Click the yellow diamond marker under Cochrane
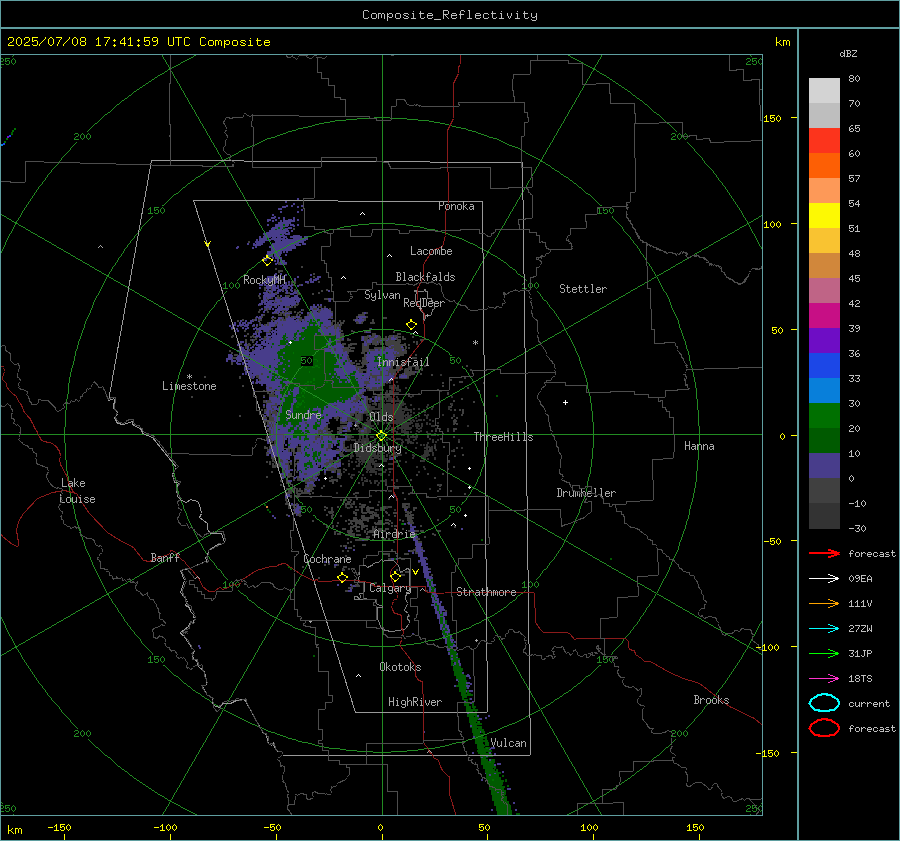The height and width of the screenshot is (841, 900). tap(343, 577)
